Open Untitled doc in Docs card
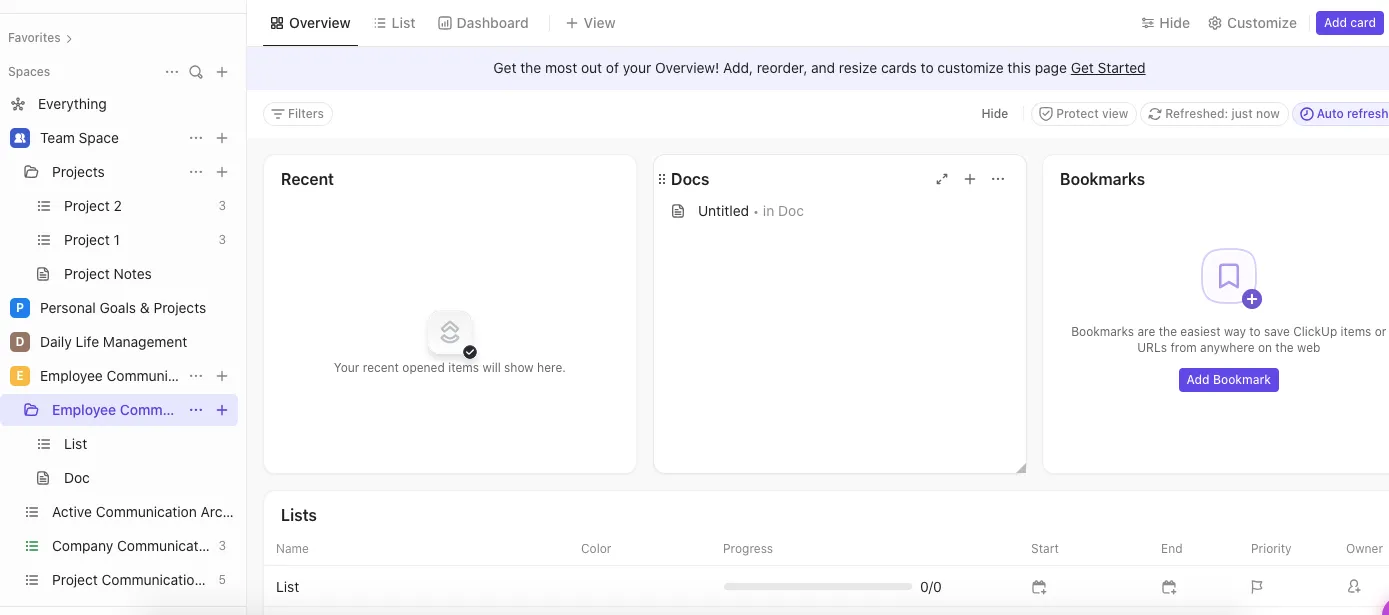The image size is (1389, 615). pos(723,211)
